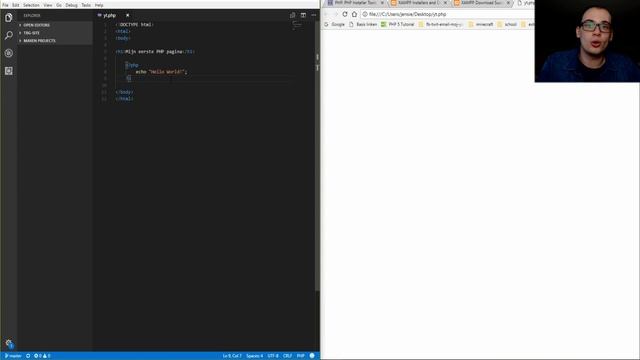Click the synchronize changes icon in status bar
Image resolution: width=640 pixels, height=360 pixels.
(x=28, y=356)
